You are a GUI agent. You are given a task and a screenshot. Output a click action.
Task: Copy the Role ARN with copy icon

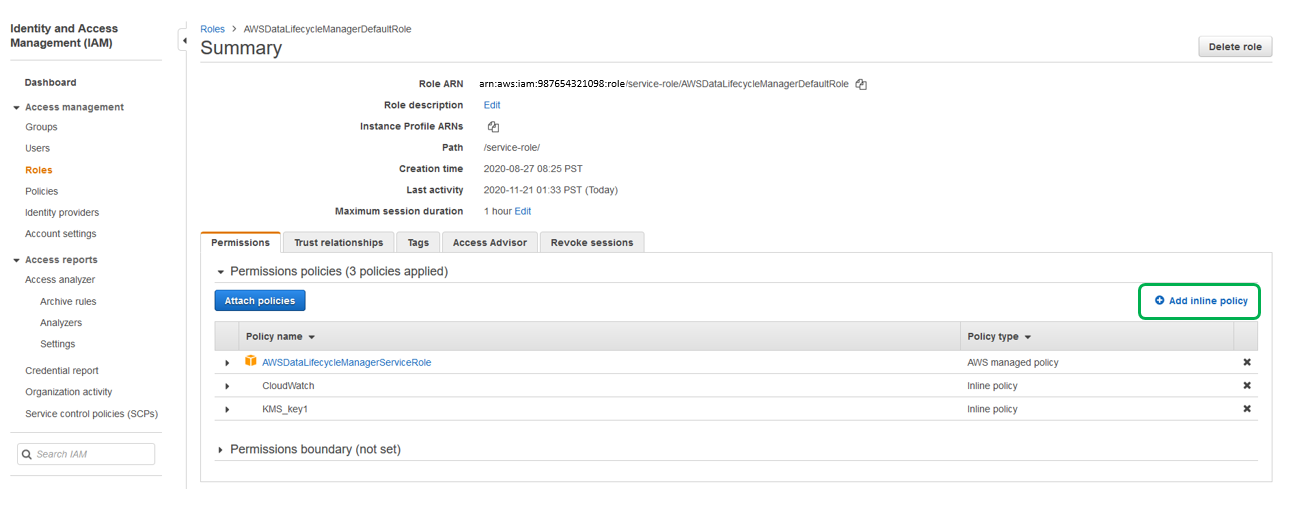pos(861,85)
